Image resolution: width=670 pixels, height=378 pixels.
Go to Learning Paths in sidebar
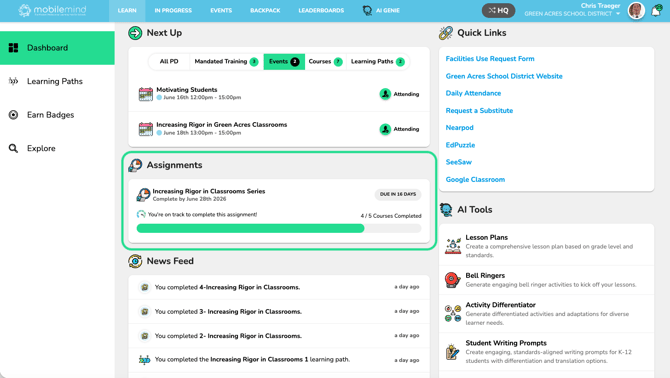[x=55, y=81]
